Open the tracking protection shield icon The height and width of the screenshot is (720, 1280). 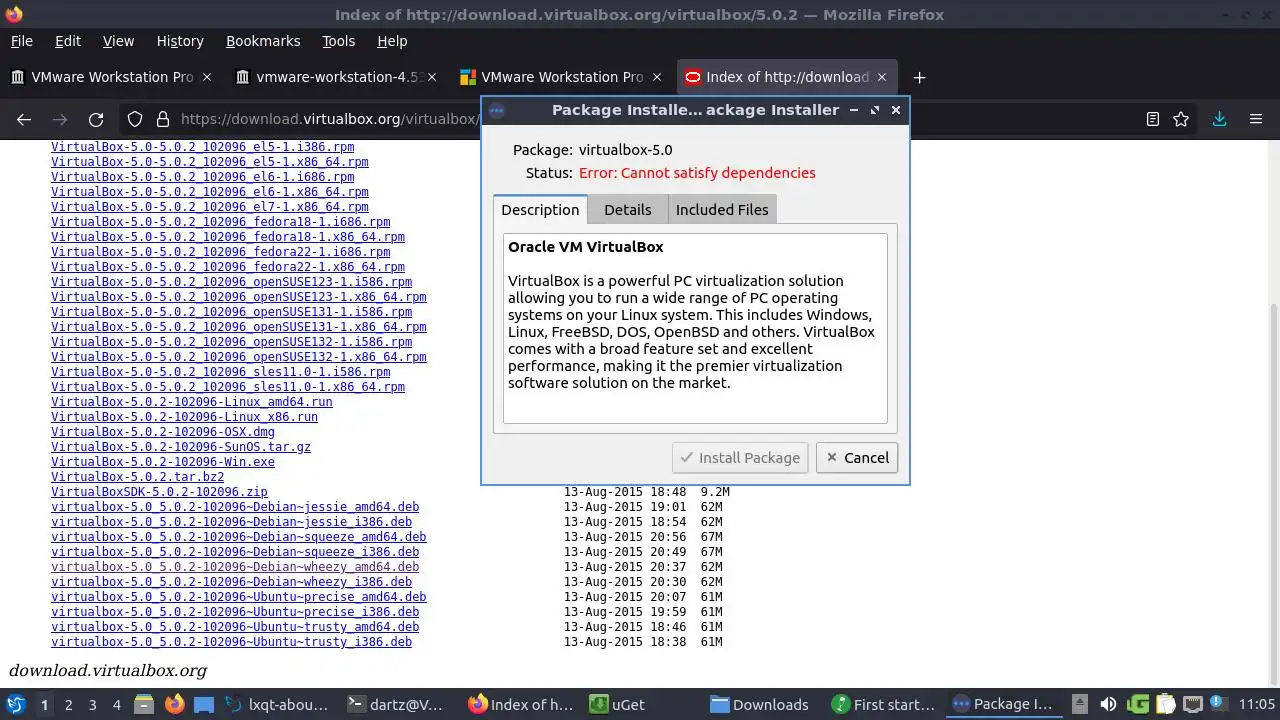click(x=135, y=119)
